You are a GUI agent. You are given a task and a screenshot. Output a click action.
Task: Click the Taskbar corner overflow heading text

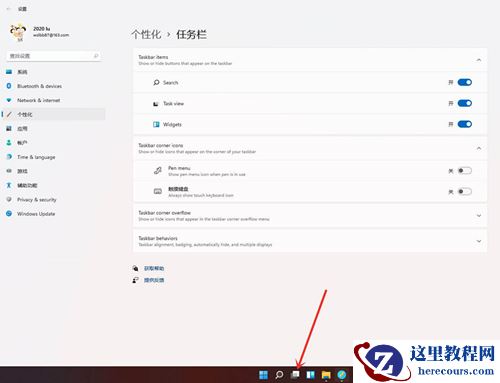(164, 213)
